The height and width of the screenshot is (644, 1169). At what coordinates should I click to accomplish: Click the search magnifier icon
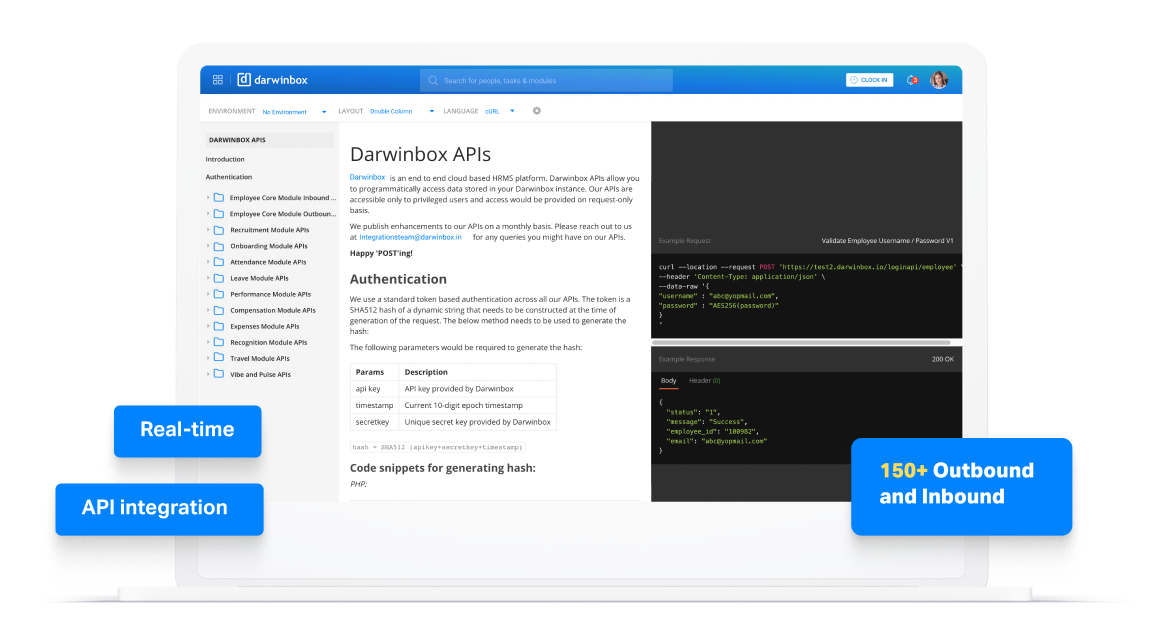[x=433, y=80]
